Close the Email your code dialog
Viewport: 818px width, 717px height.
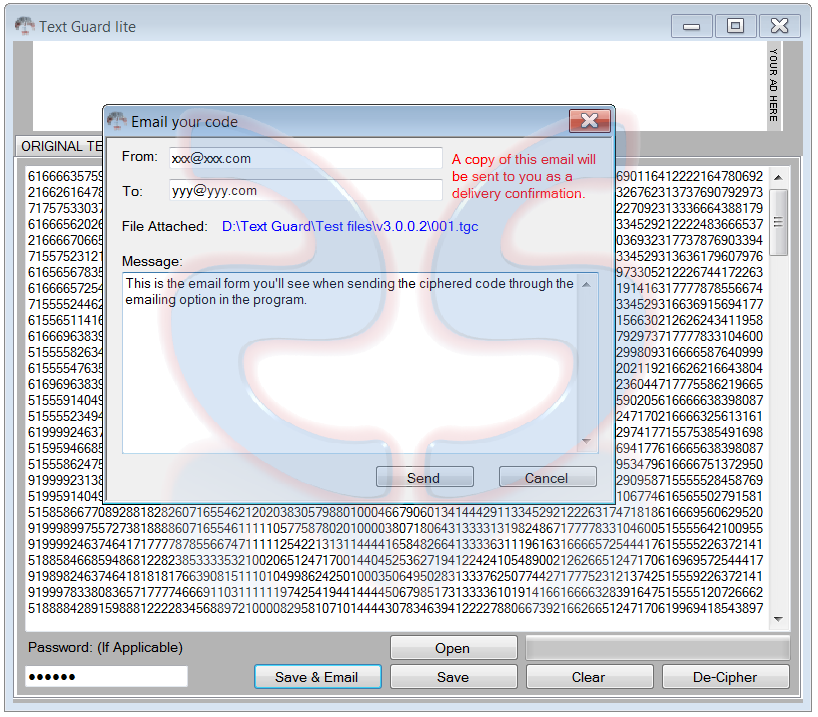tap(590, 121)
